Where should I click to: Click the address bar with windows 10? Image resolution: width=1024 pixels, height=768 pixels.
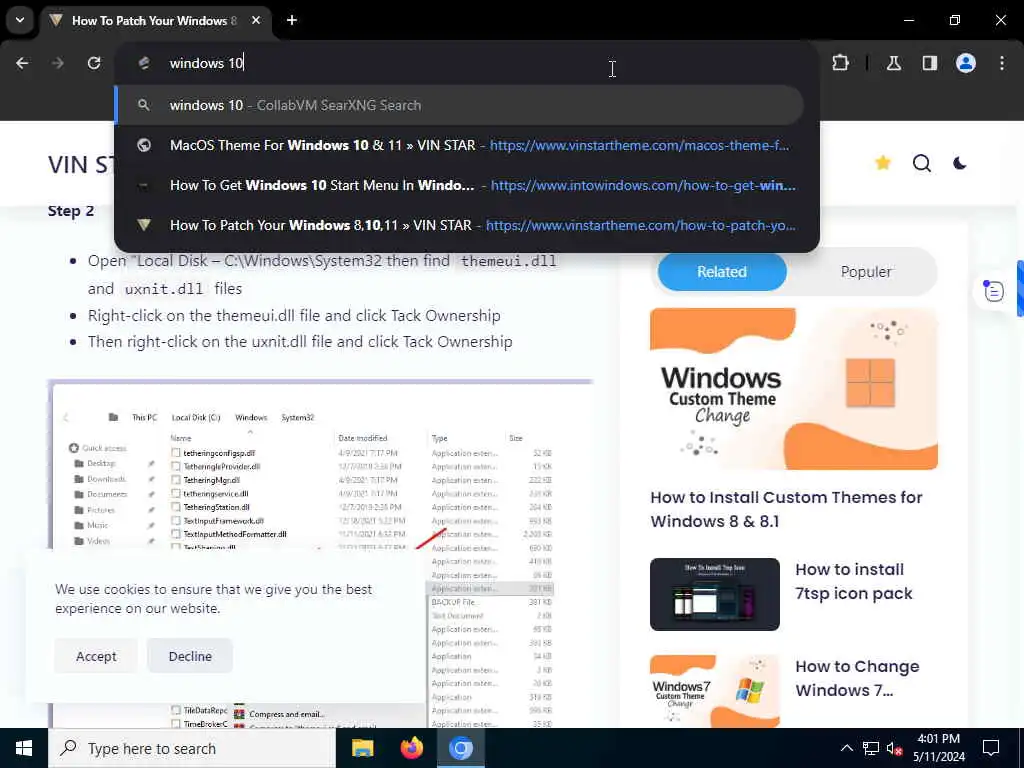(467, 63)
